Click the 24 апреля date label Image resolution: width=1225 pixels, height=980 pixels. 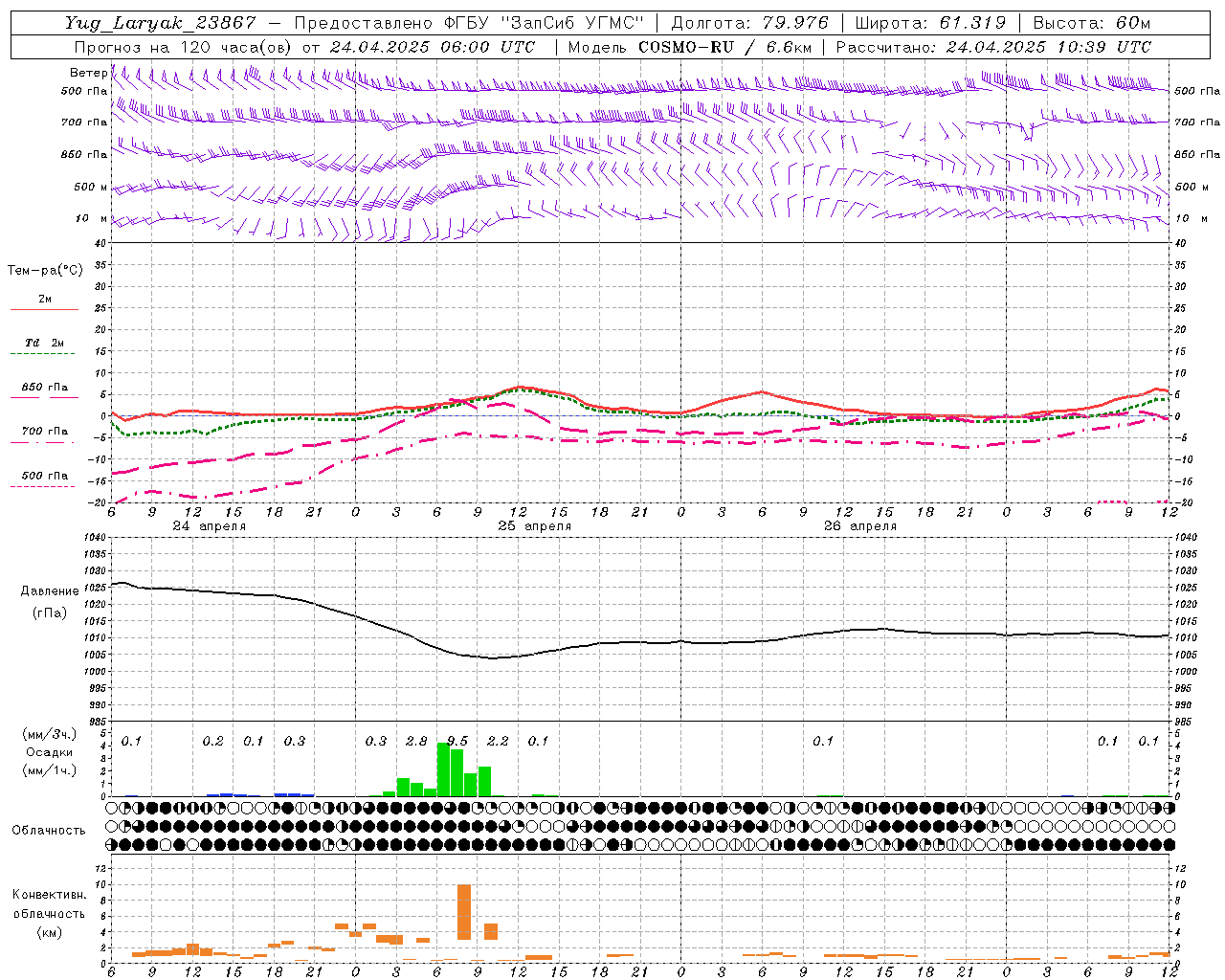point(210,526)
